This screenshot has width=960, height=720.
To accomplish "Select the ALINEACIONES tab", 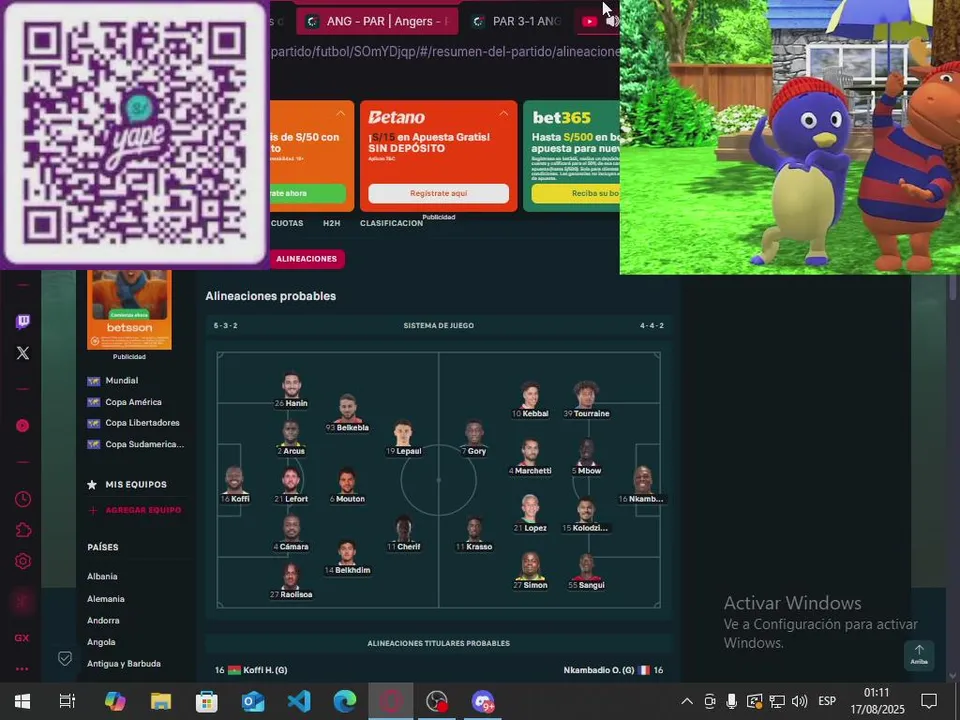I will point(306,259).
